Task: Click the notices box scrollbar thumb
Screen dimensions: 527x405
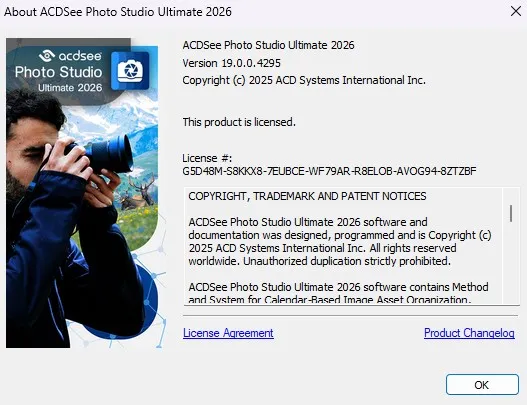Action: point(511,213)
